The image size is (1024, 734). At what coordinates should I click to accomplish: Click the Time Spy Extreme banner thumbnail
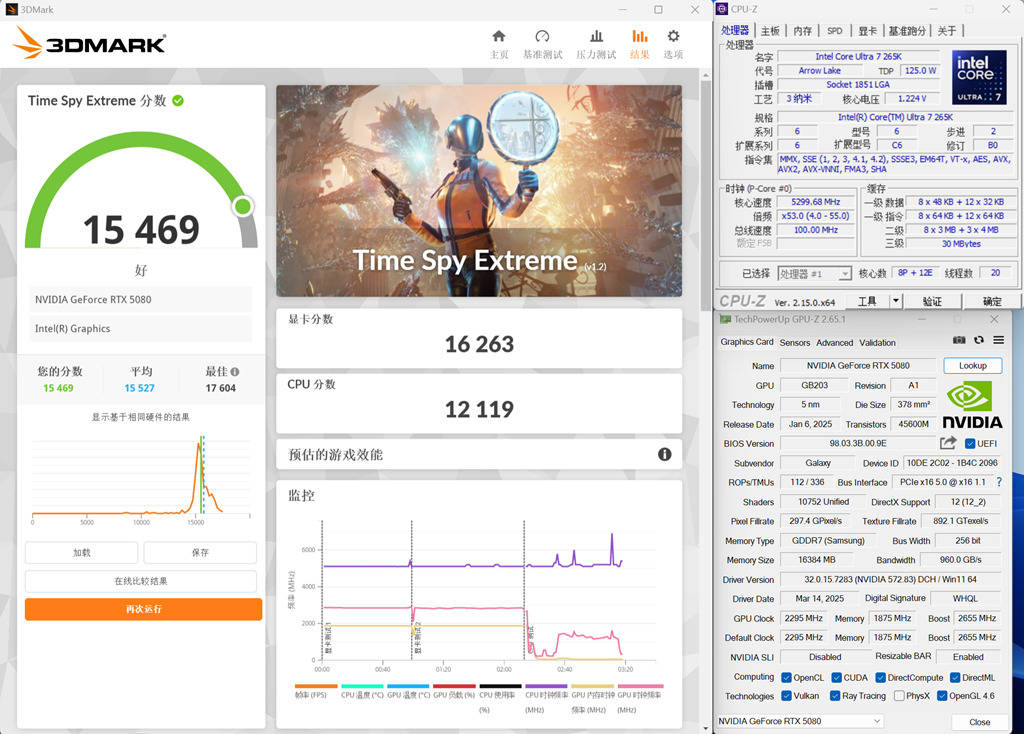pyautogui.click(x=479, y=191)
